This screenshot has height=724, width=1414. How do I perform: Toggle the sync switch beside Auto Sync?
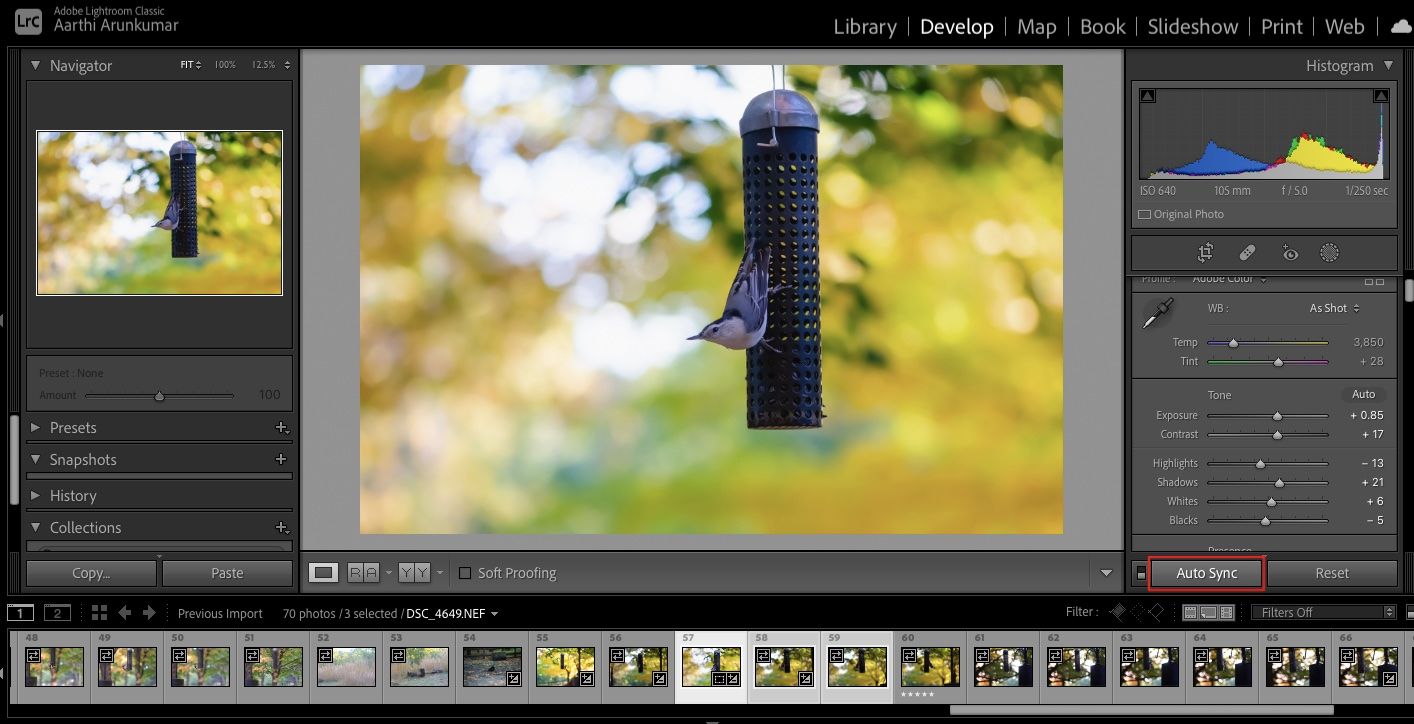[x=1141, y=572]
